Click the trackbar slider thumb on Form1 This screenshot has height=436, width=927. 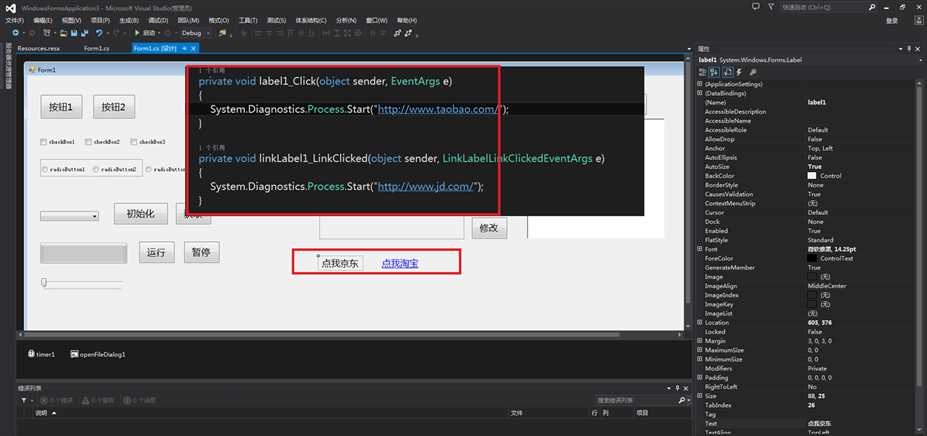tap(44, 283)
